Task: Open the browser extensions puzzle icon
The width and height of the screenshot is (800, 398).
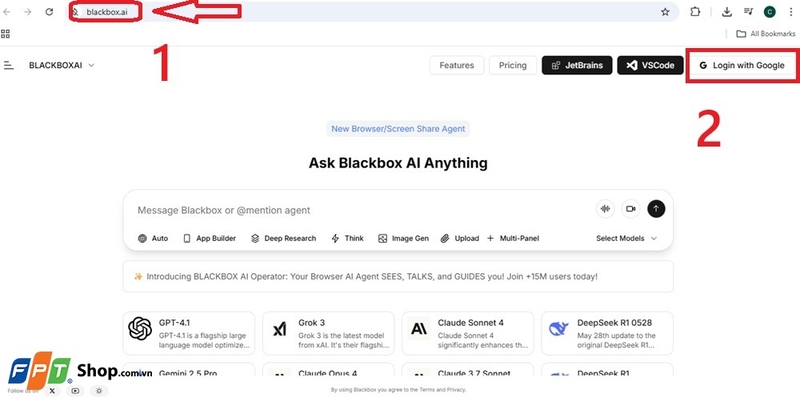Action: [695, 12]
